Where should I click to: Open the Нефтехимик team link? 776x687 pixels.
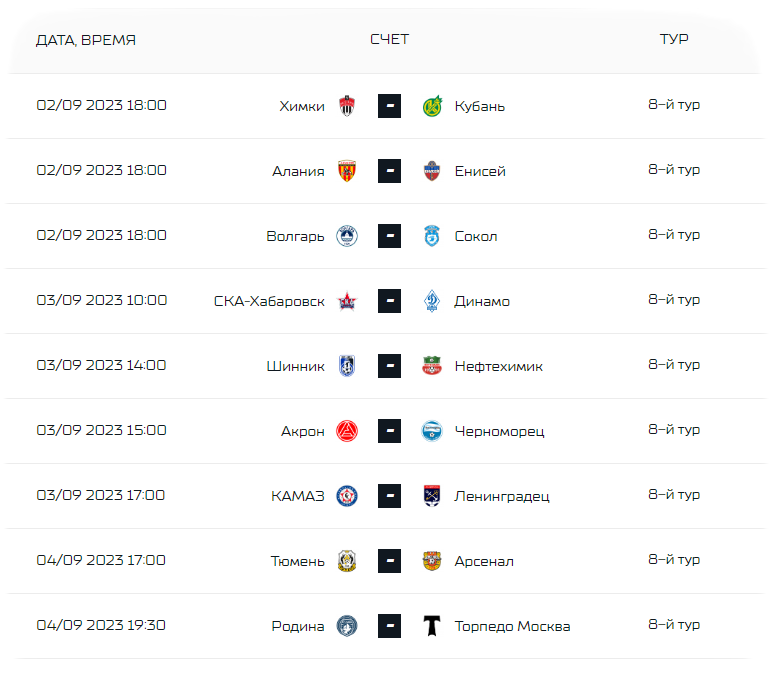point(498,366)
